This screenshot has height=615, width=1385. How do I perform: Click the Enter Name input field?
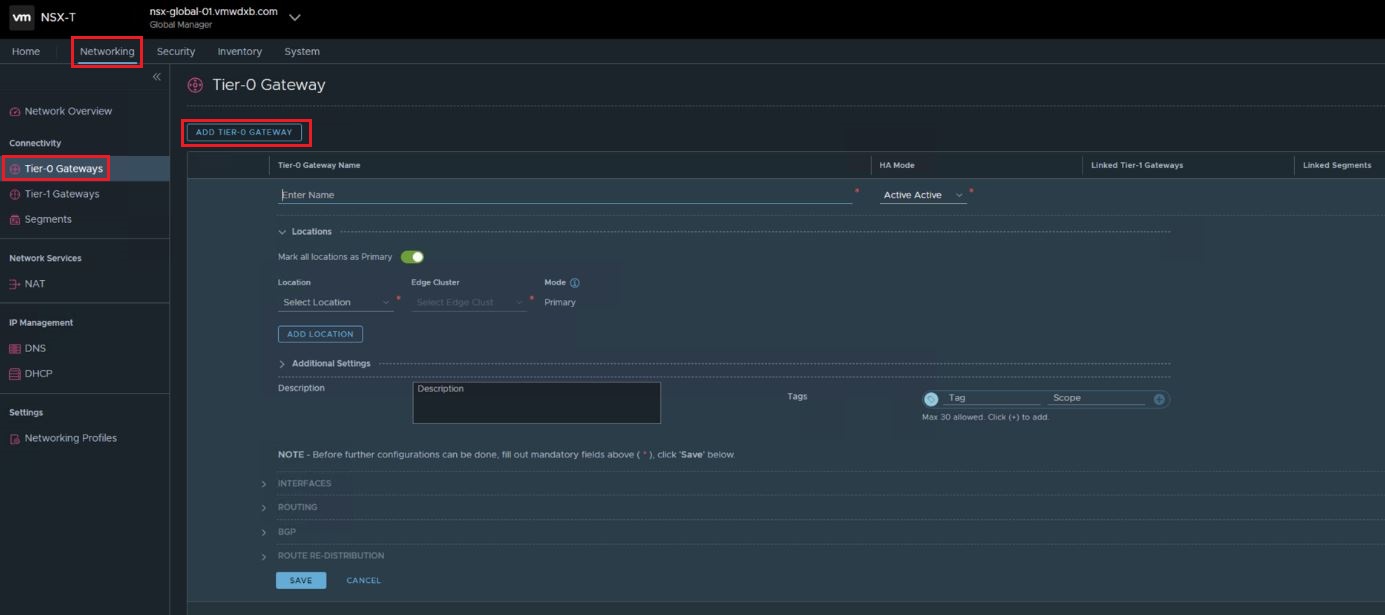[x=565, y=195]
